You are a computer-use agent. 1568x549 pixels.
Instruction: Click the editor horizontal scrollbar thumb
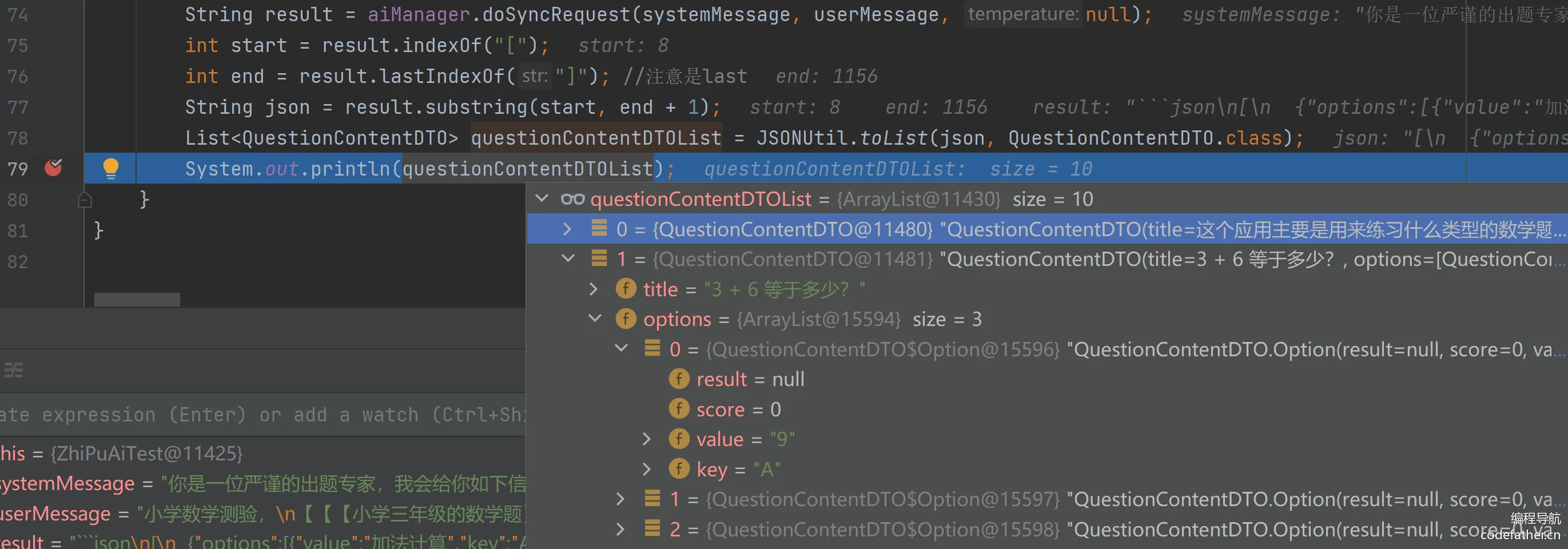point(137,300)
